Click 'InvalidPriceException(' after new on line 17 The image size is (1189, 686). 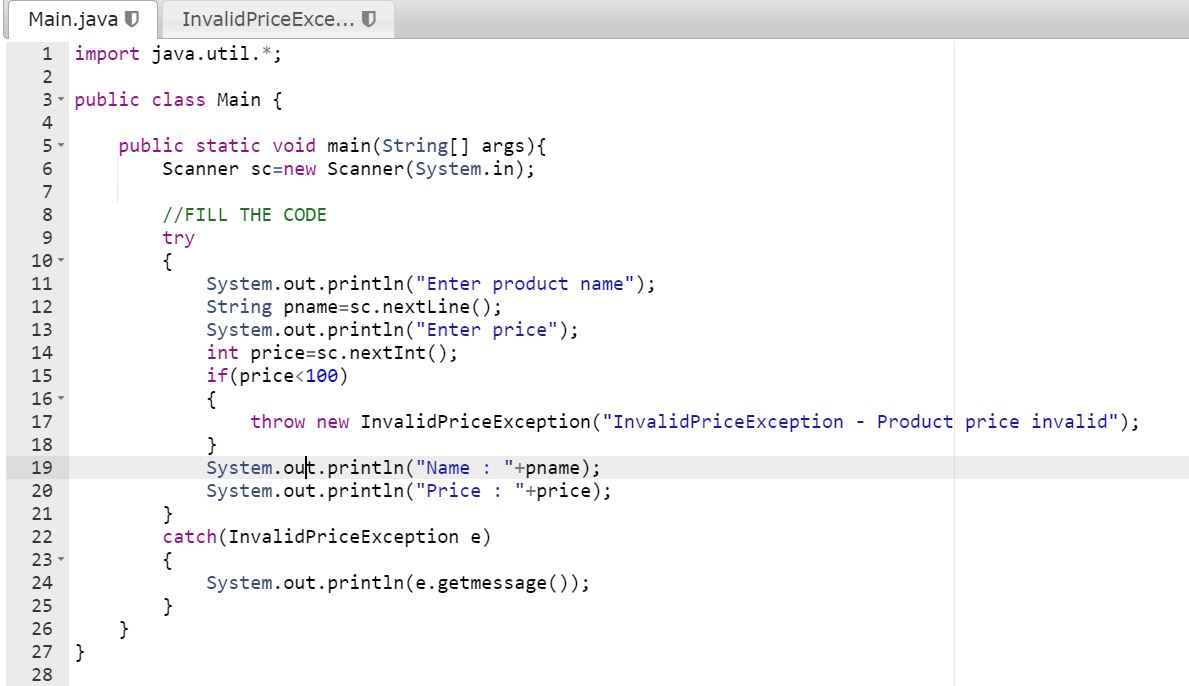coord(481,421)
